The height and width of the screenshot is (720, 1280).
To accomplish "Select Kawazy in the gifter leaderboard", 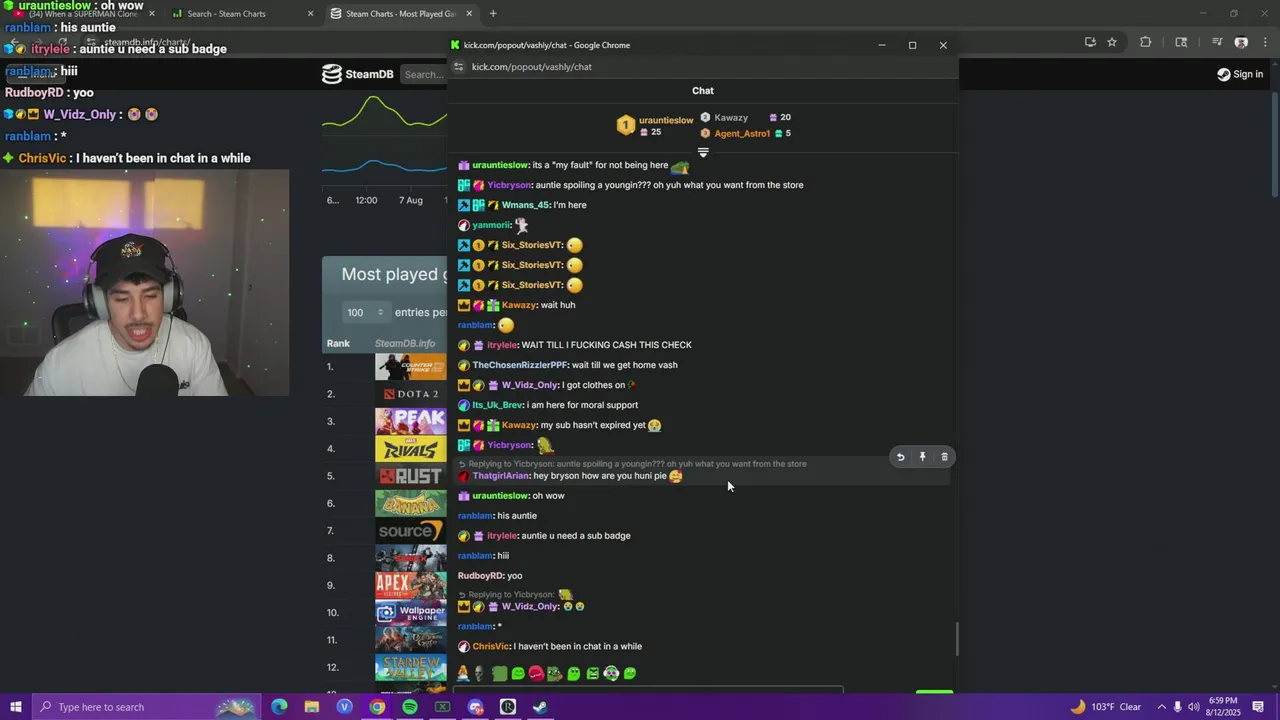I will click(731, 117).
